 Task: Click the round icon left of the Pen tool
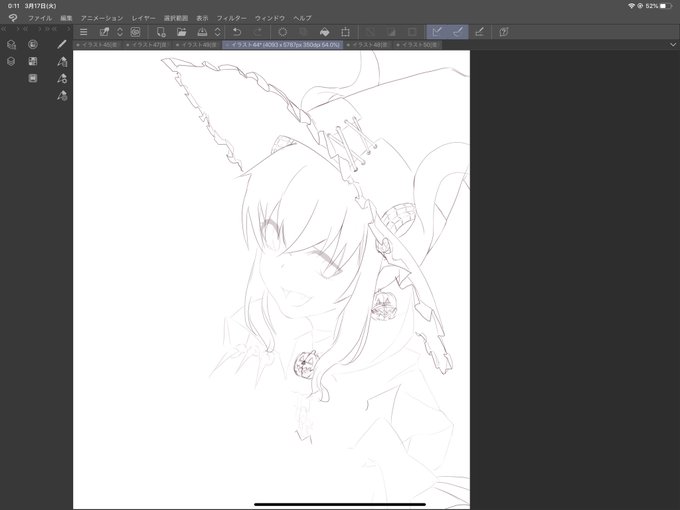tap(33, 44)
